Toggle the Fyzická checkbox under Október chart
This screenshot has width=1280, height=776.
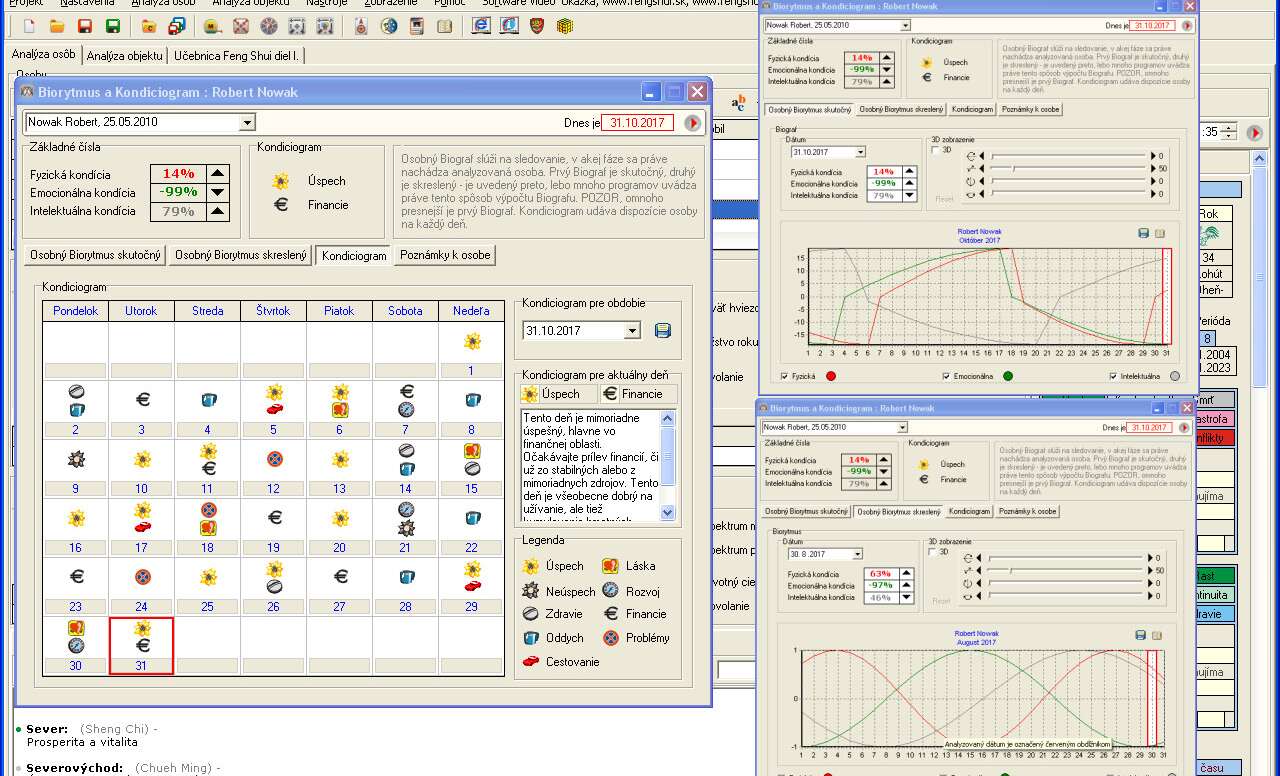click(x=784, y=377)
